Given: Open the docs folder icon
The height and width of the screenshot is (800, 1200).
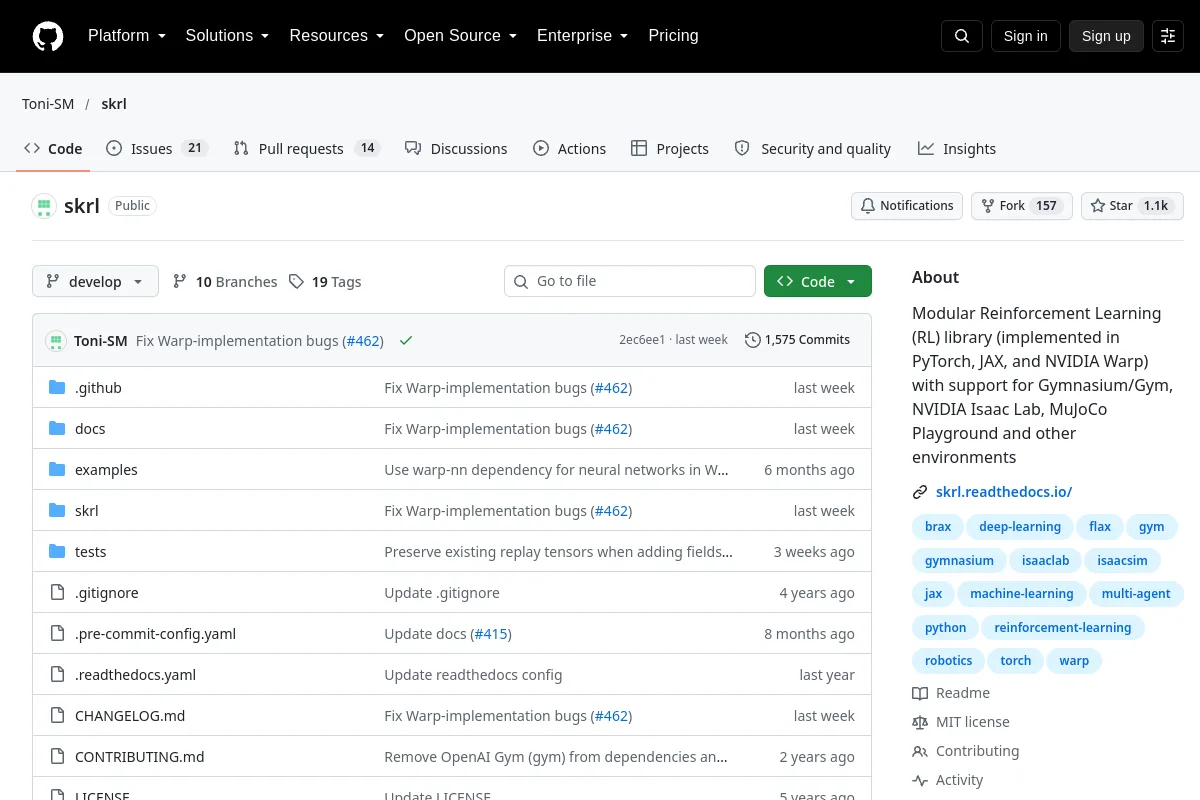Looking at the screenshot, I should pos(57,428).
